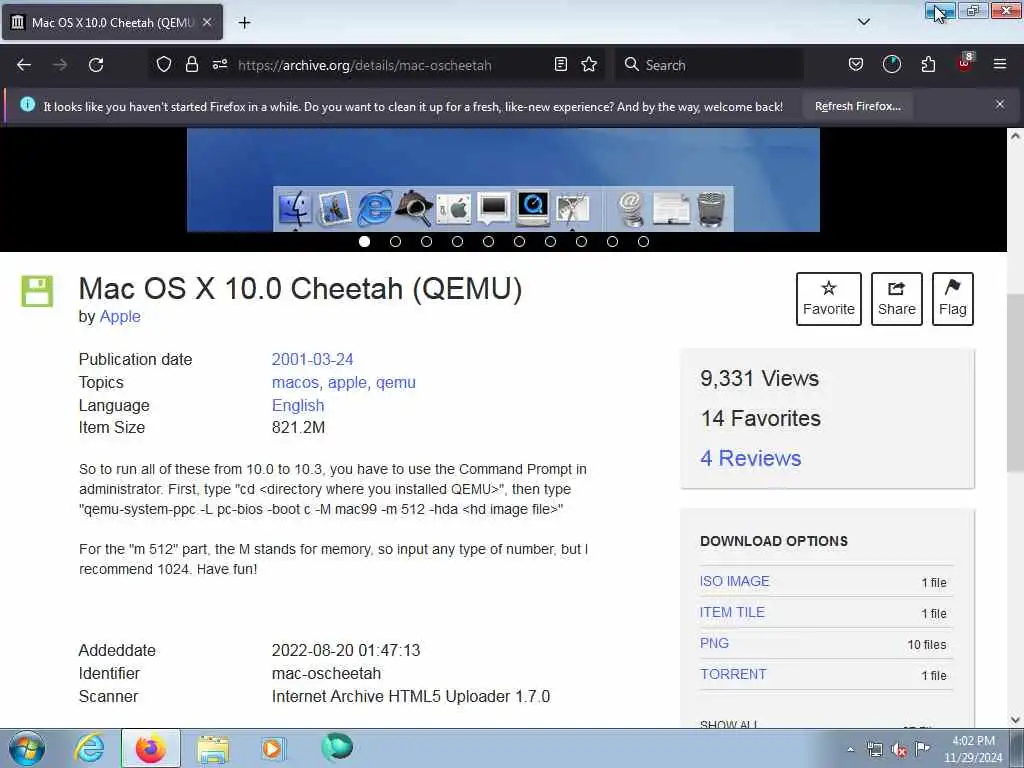Select the eighth carousel dot
Viewport: 1024px width, 768px height.
pos(581,242)
